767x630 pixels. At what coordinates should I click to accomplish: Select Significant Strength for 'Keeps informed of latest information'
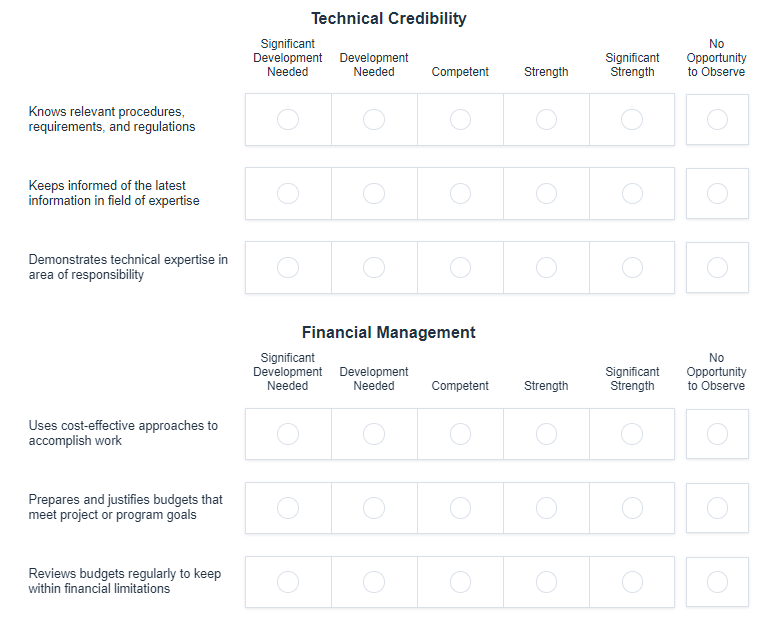[632, 194]
